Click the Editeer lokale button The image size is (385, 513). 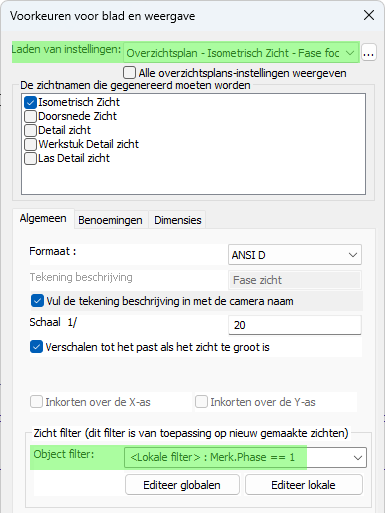click(x=304, y=485)
